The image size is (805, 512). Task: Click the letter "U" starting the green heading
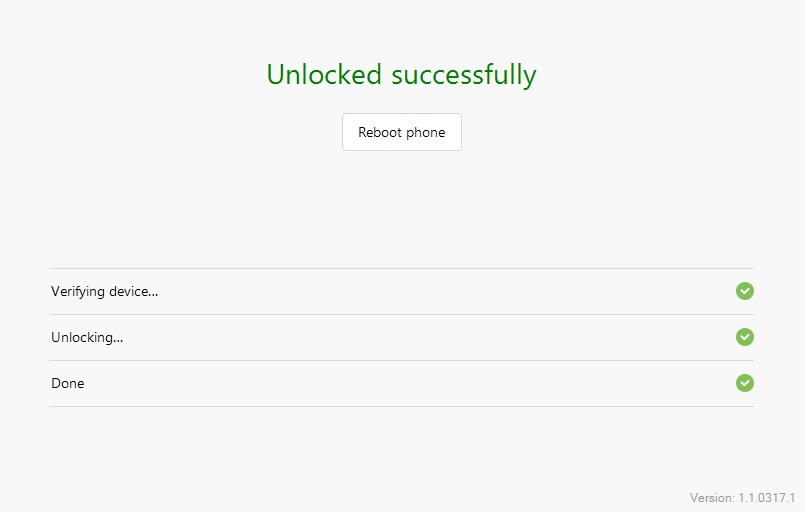[x=276, y=75]
